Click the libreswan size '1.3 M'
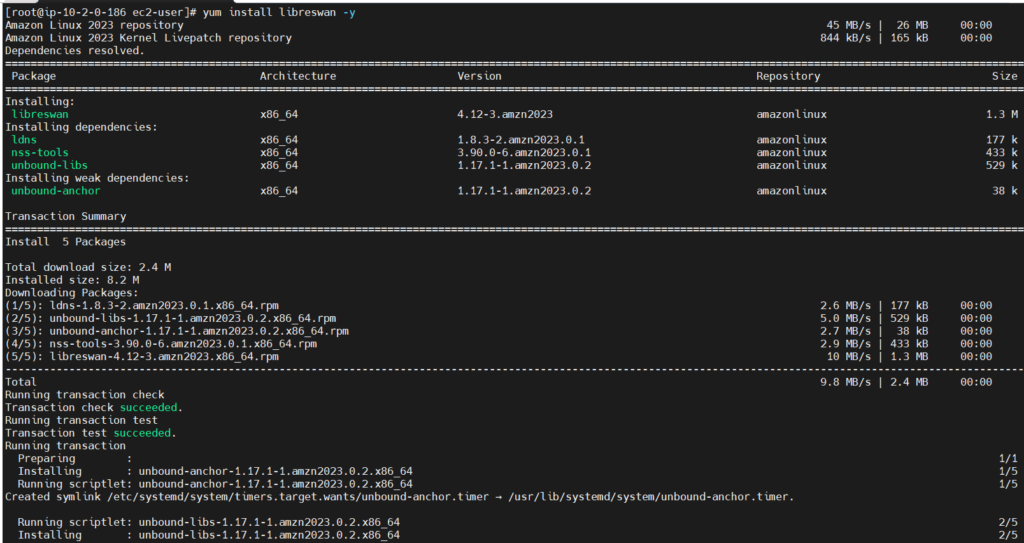This screenshot has width=1024, height=543. point(1002,114)
